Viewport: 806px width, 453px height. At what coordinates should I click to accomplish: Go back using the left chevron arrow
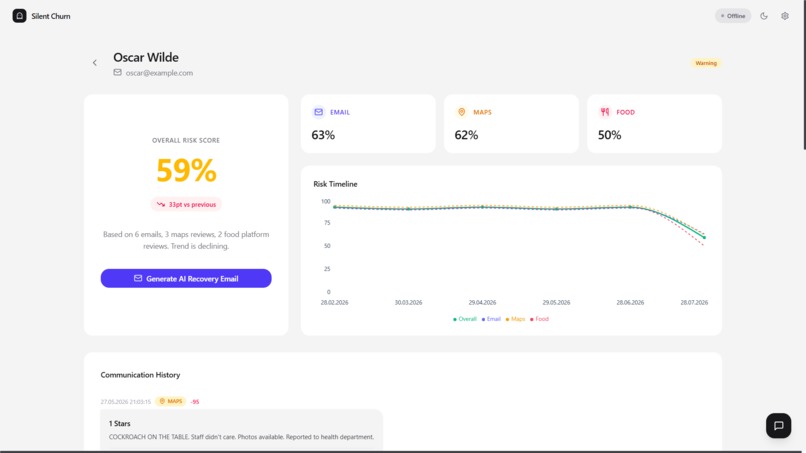click(95, 63)
